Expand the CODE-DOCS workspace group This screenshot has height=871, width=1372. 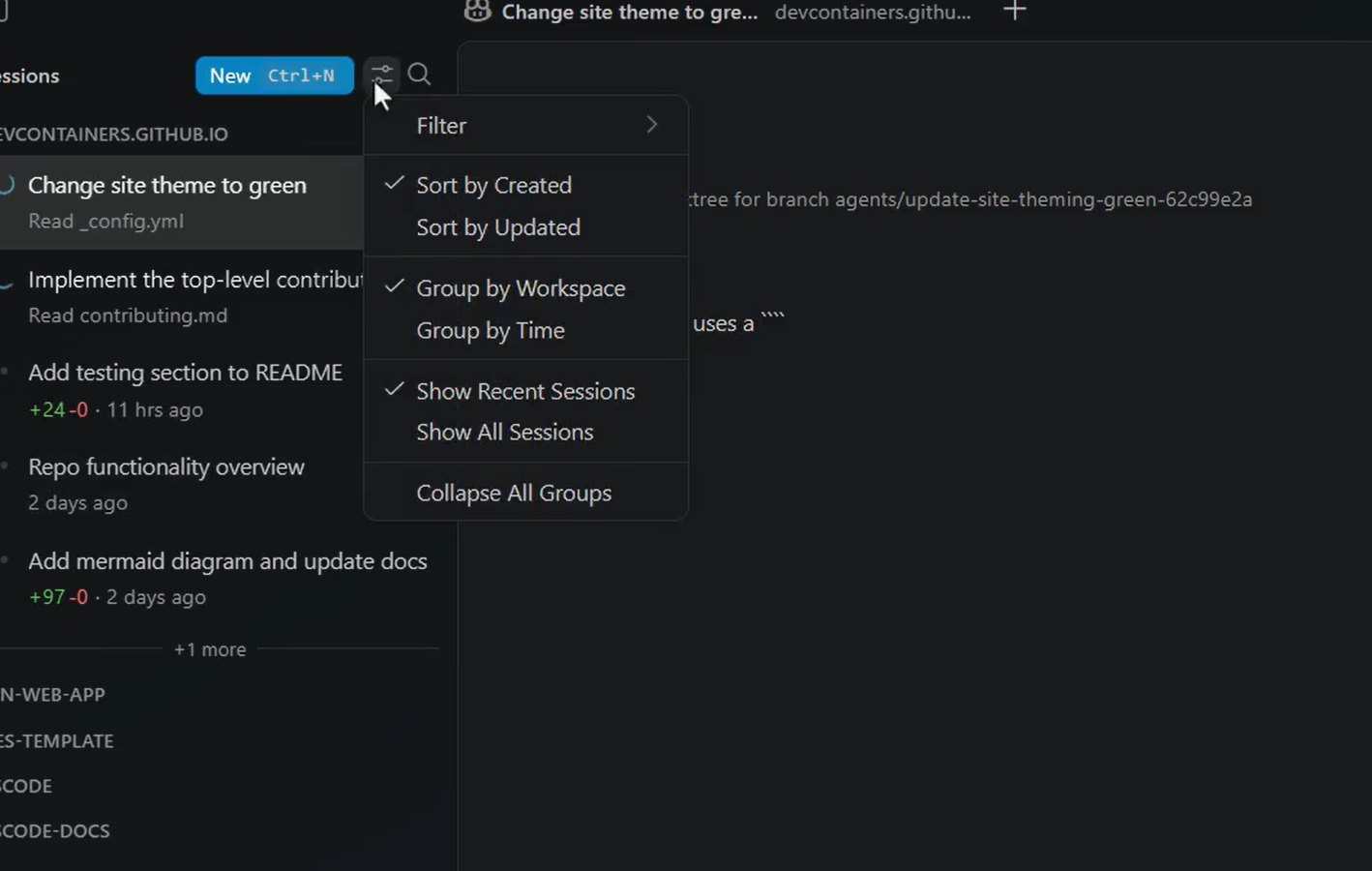[x=54, y=831]
